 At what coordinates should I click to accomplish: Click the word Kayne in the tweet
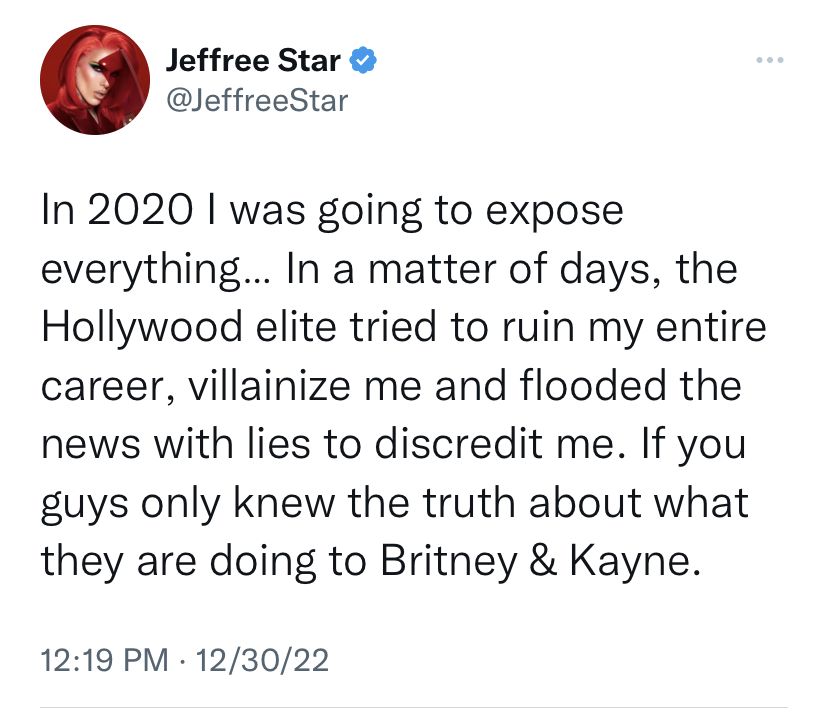635,561
